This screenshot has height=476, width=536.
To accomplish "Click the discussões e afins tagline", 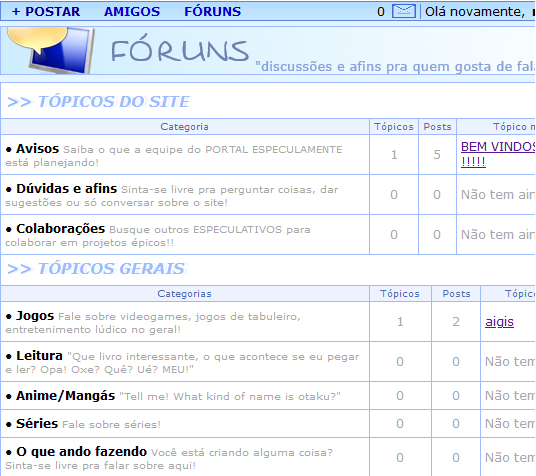I will point(395,66).
